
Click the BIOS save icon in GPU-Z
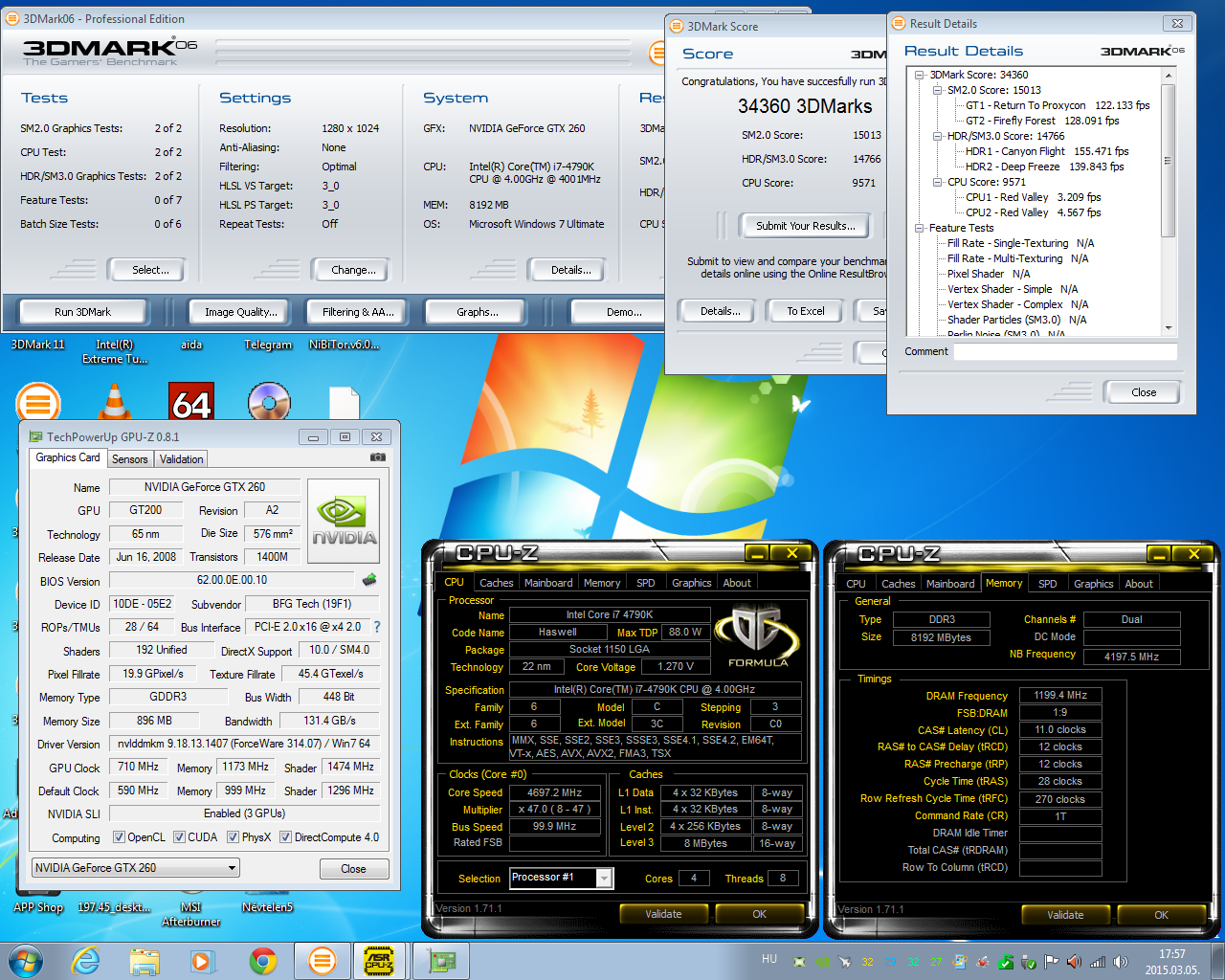(369, 580)
